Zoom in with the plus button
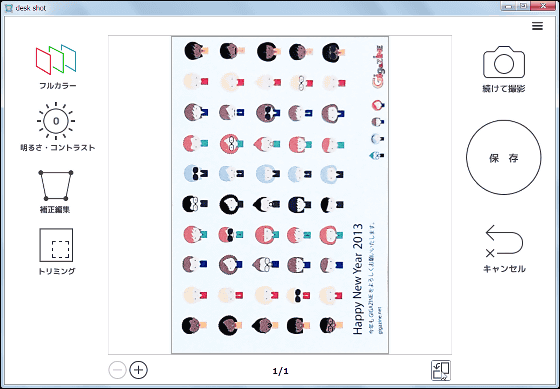560x389 pixels. pos(139,370)
